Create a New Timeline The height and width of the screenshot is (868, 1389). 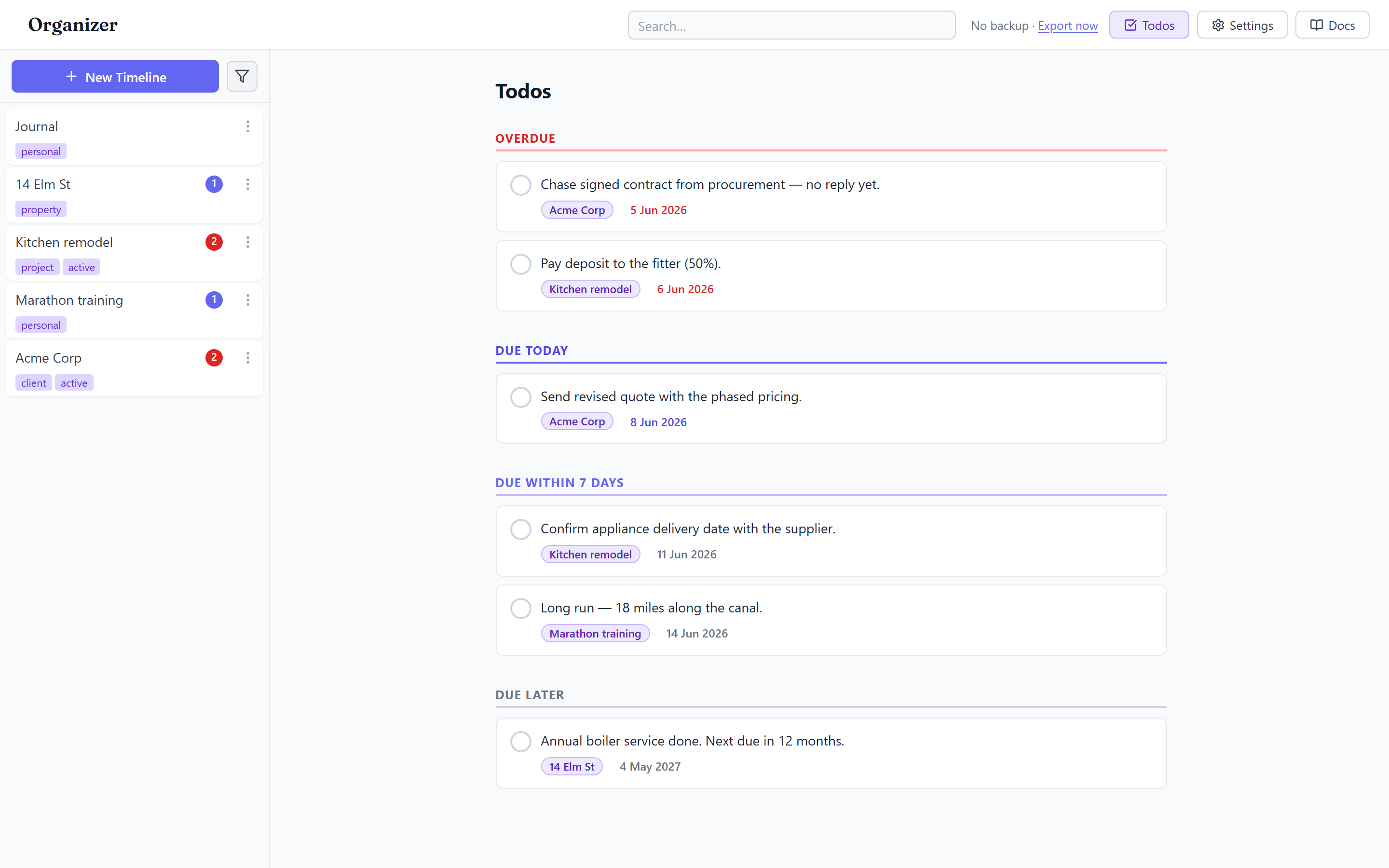pyautogui.click(x=115, y=76)
